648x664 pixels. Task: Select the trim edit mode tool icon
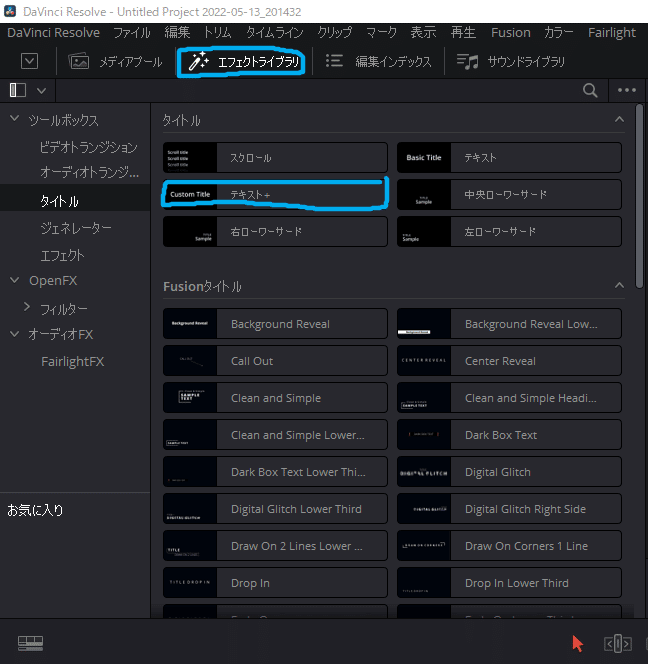coord(618,643)
